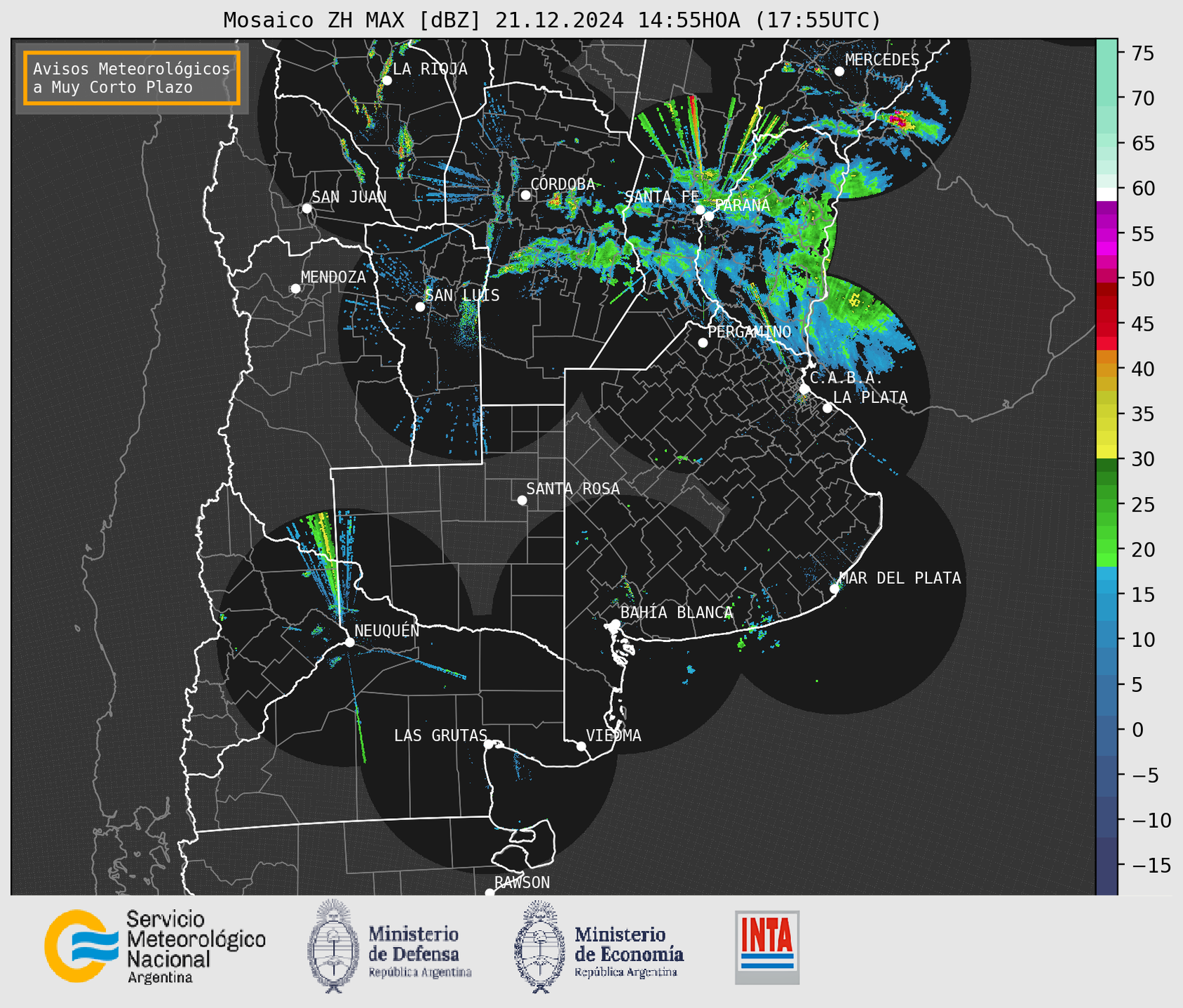
Task: Select the Mercedes city marker
Action: (839, 71)
